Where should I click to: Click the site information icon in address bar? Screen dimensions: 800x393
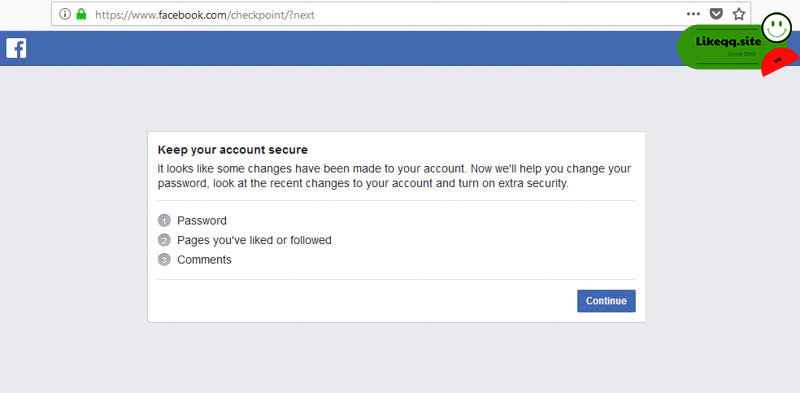click(x=65, y=14)
